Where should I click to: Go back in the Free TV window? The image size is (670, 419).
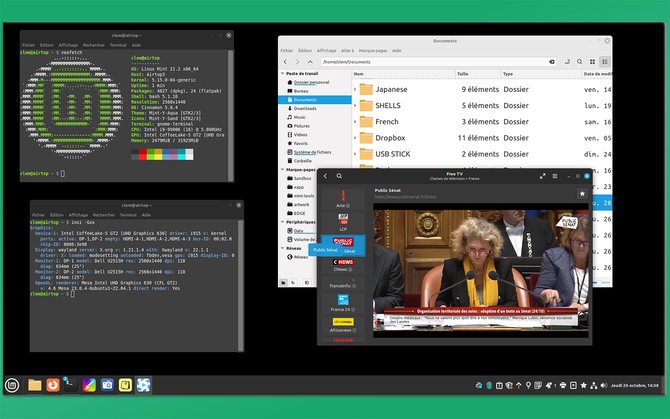(x=326, y=176)
